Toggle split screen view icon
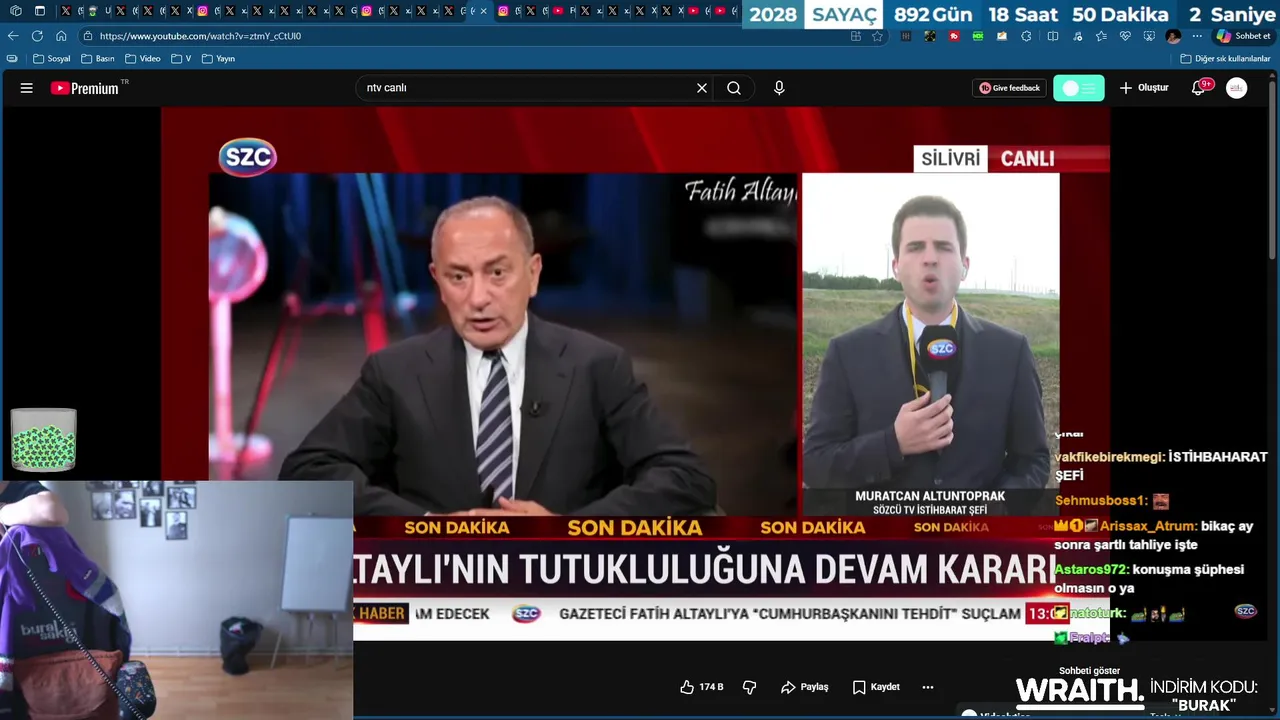 [1053, 36]
